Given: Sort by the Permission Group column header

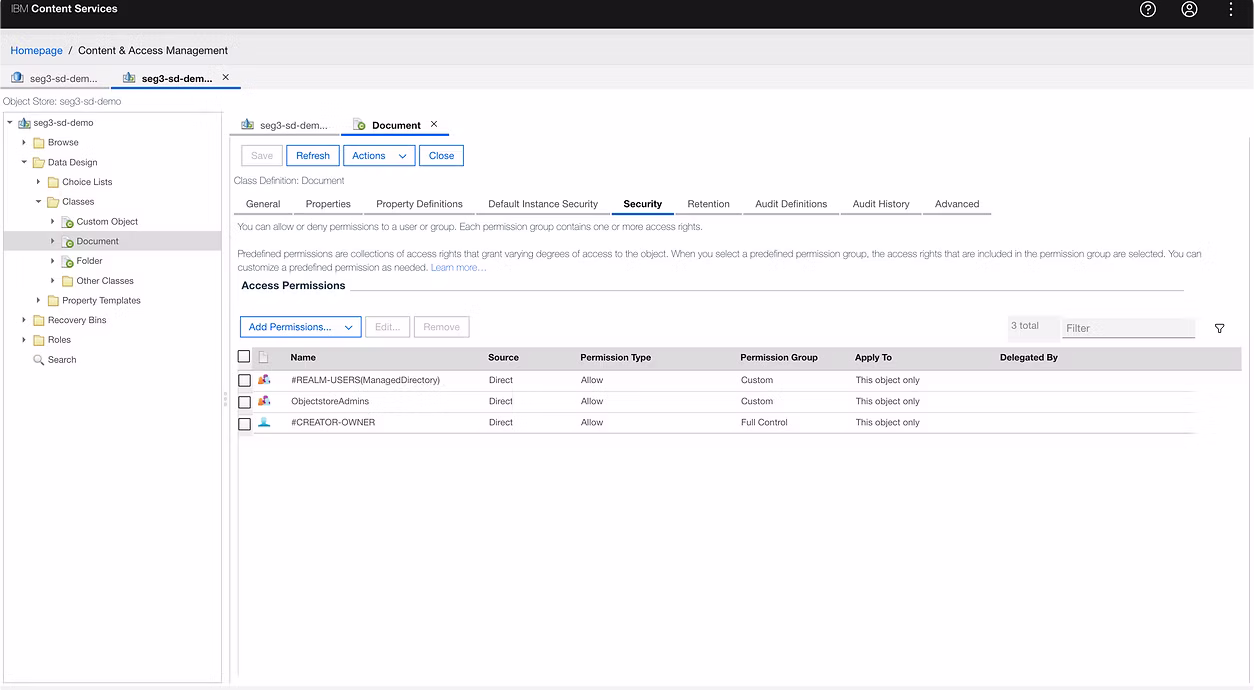Looking at the screenshot, I should point(779,357).
